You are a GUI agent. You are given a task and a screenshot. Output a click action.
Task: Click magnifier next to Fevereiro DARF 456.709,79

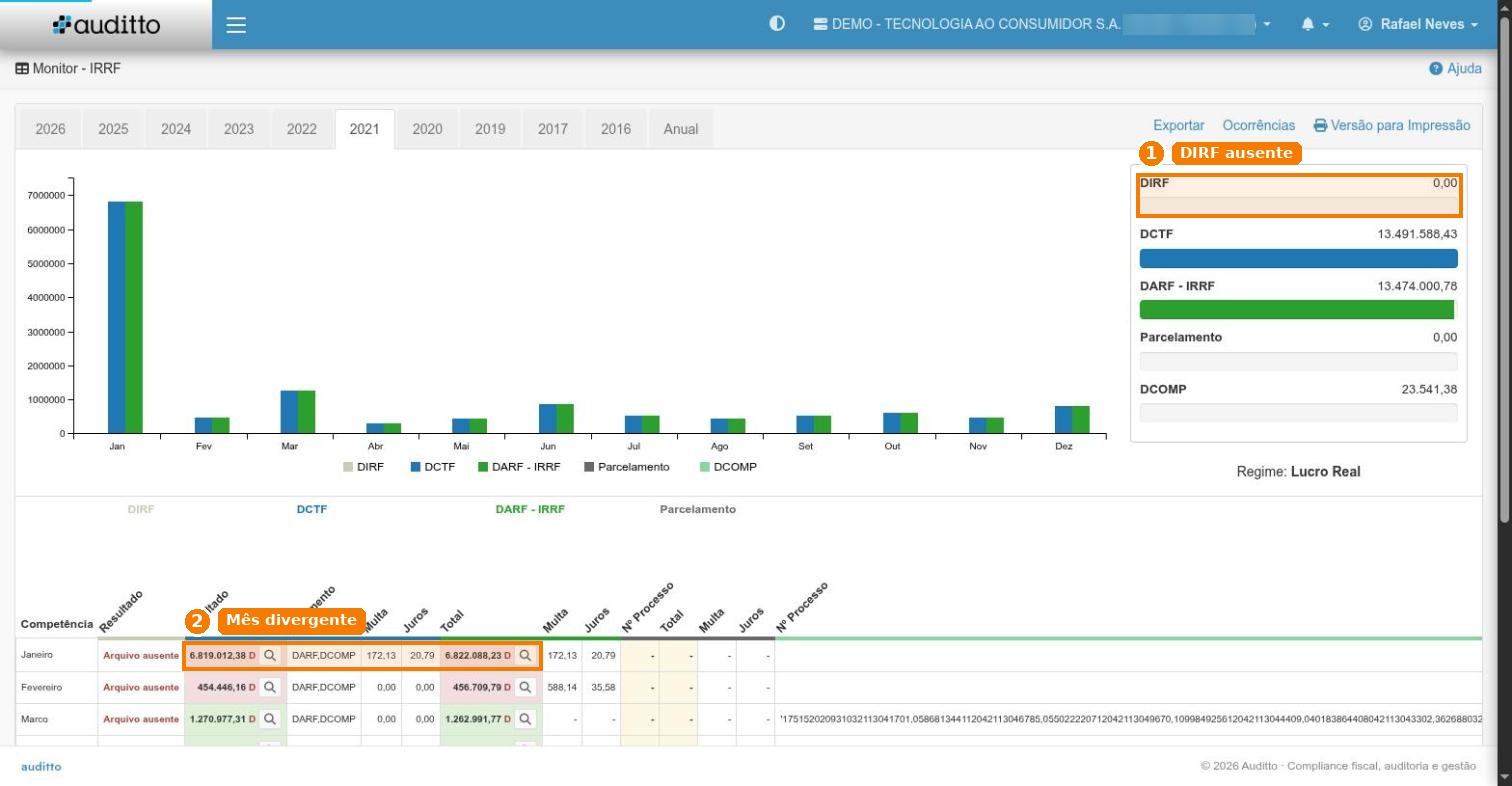525,688
